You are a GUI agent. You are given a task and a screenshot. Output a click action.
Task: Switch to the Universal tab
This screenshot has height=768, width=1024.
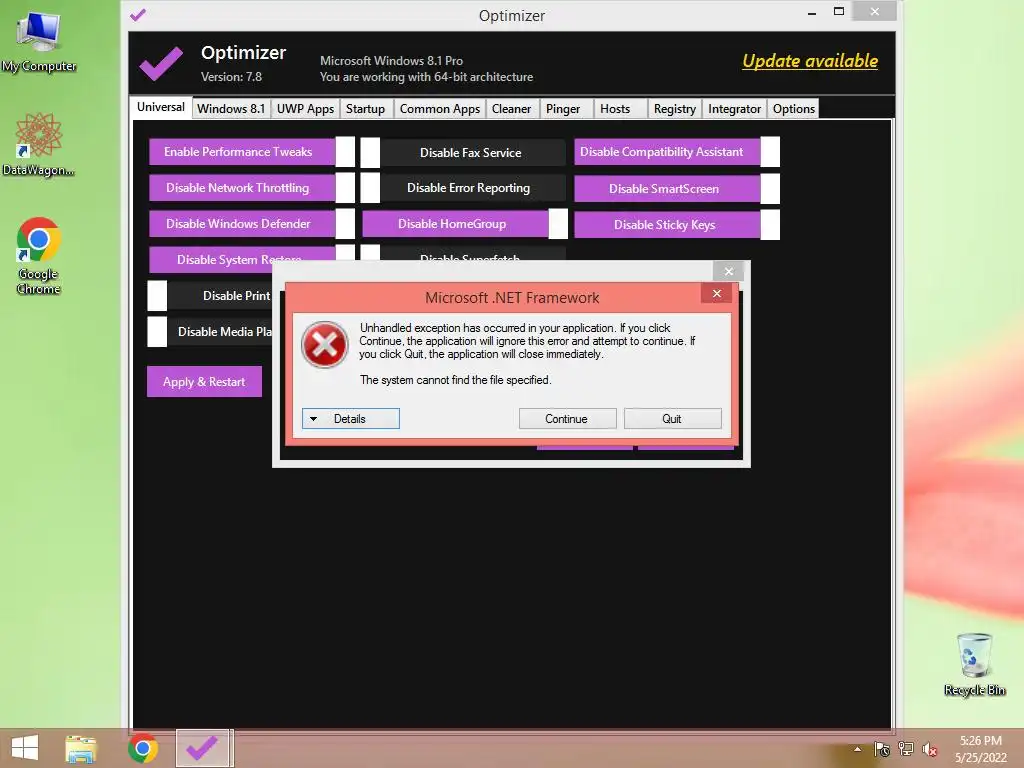point(161,107)
